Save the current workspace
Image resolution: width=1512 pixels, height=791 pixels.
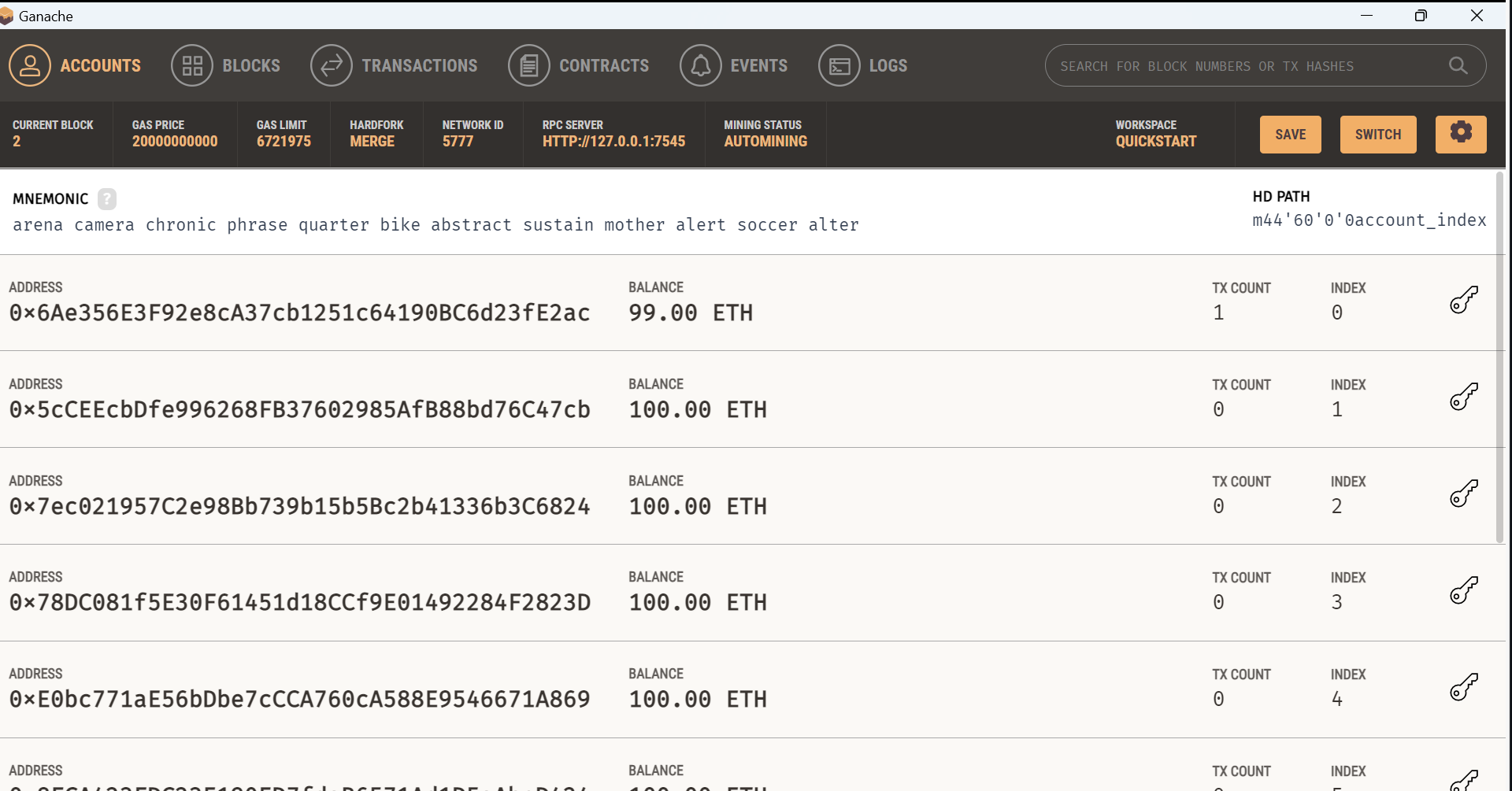(1291, 135)
